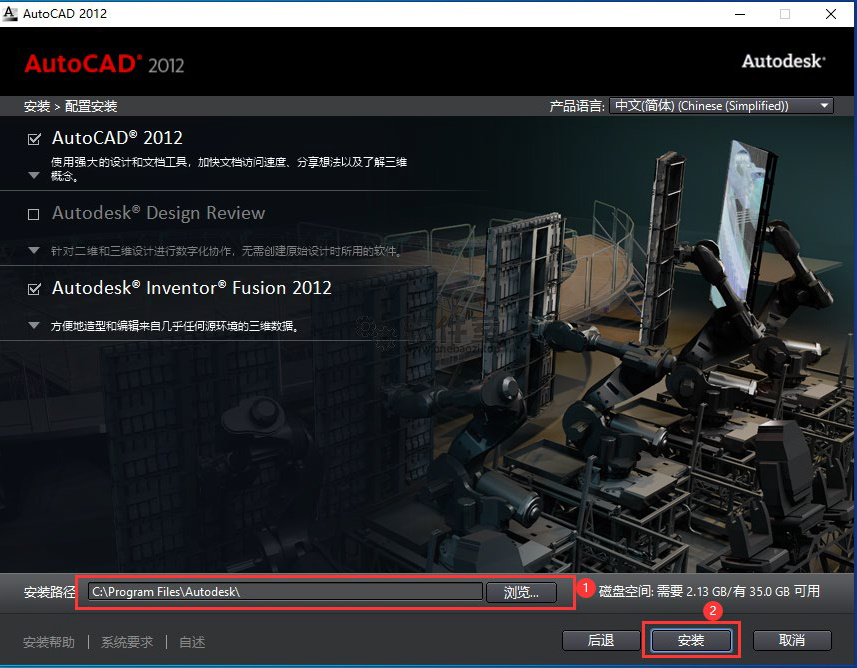
Task: Click the disk space 磁盘空间 info text
Action: click(x=709, y=591)
